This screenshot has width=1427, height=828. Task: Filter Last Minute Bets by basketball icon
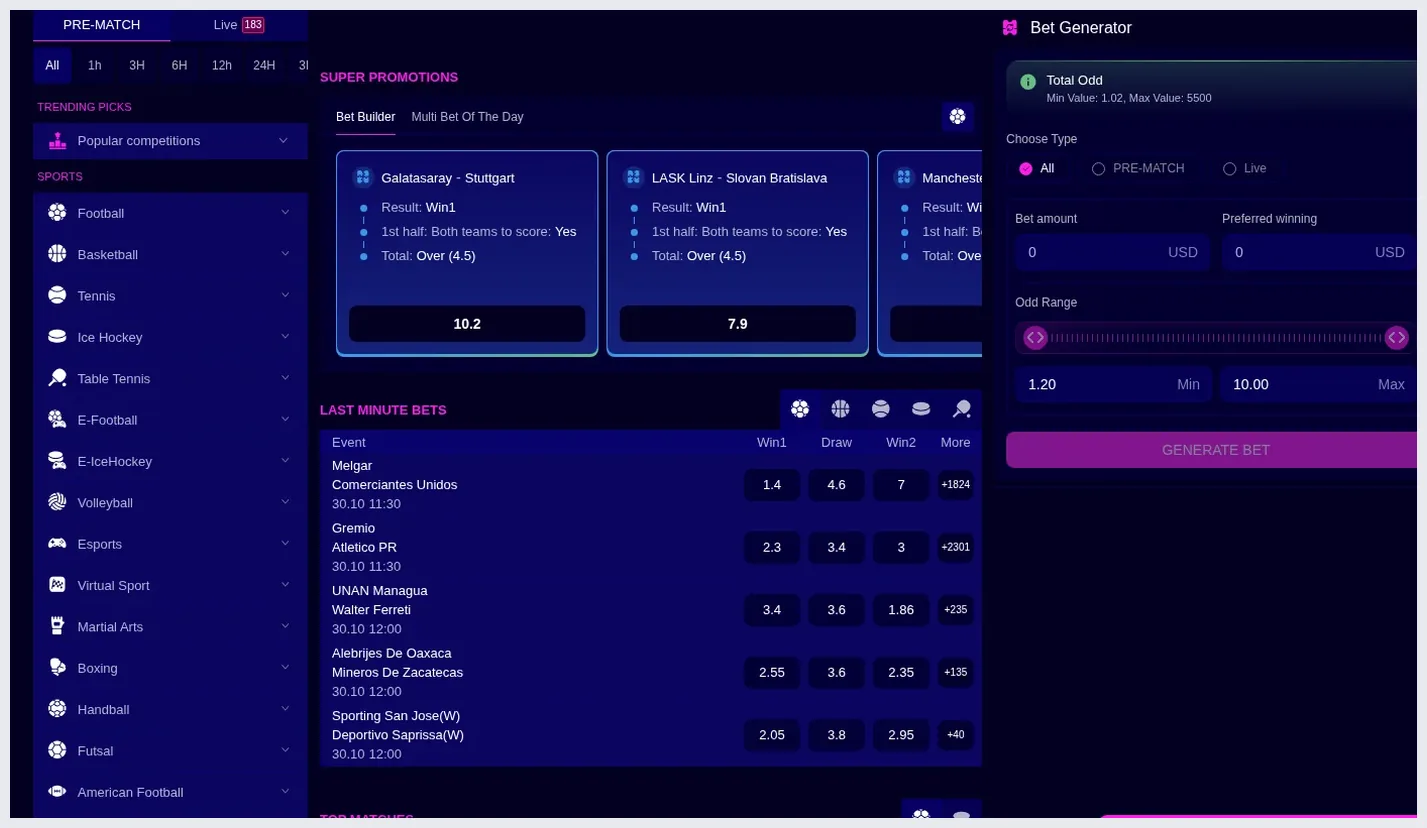(x=840, y=409)
